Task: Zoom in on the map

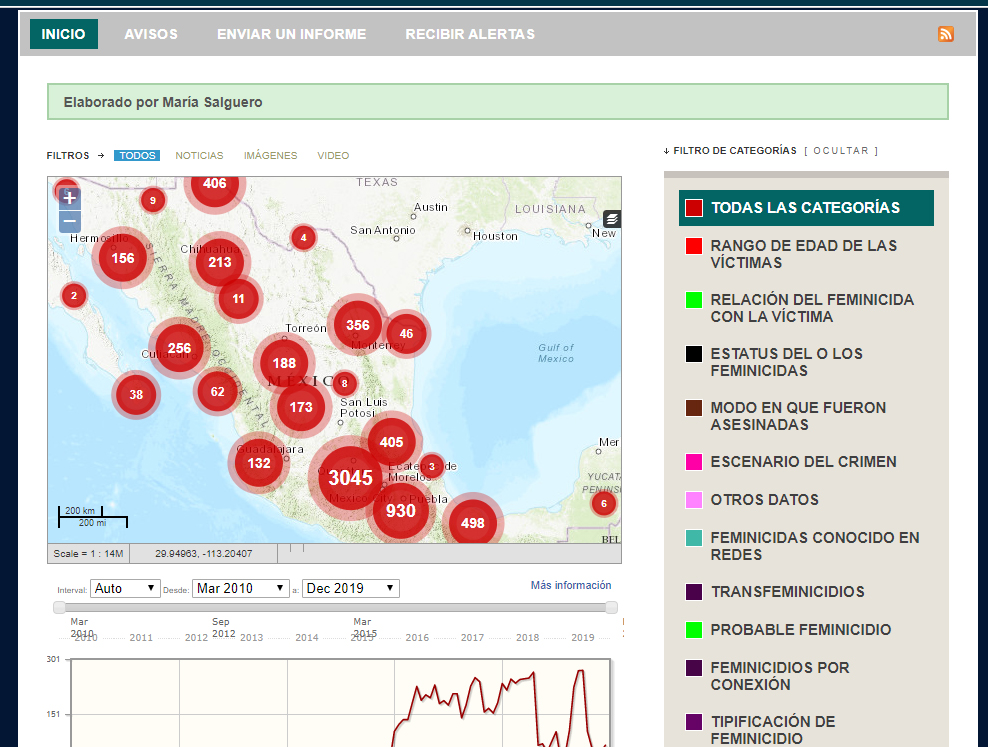Action: coord(70,198)
